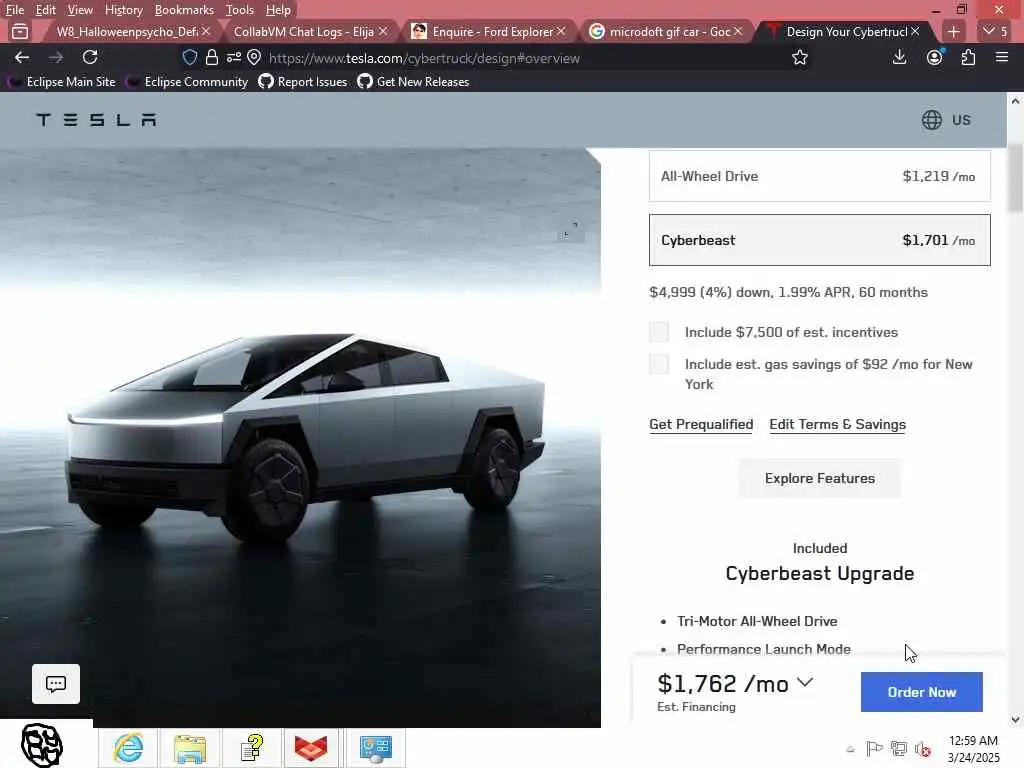Open the Get Prequalified link
This screenshot has width=1024, height=768.
pyautogui.click(x=701, y=424)
